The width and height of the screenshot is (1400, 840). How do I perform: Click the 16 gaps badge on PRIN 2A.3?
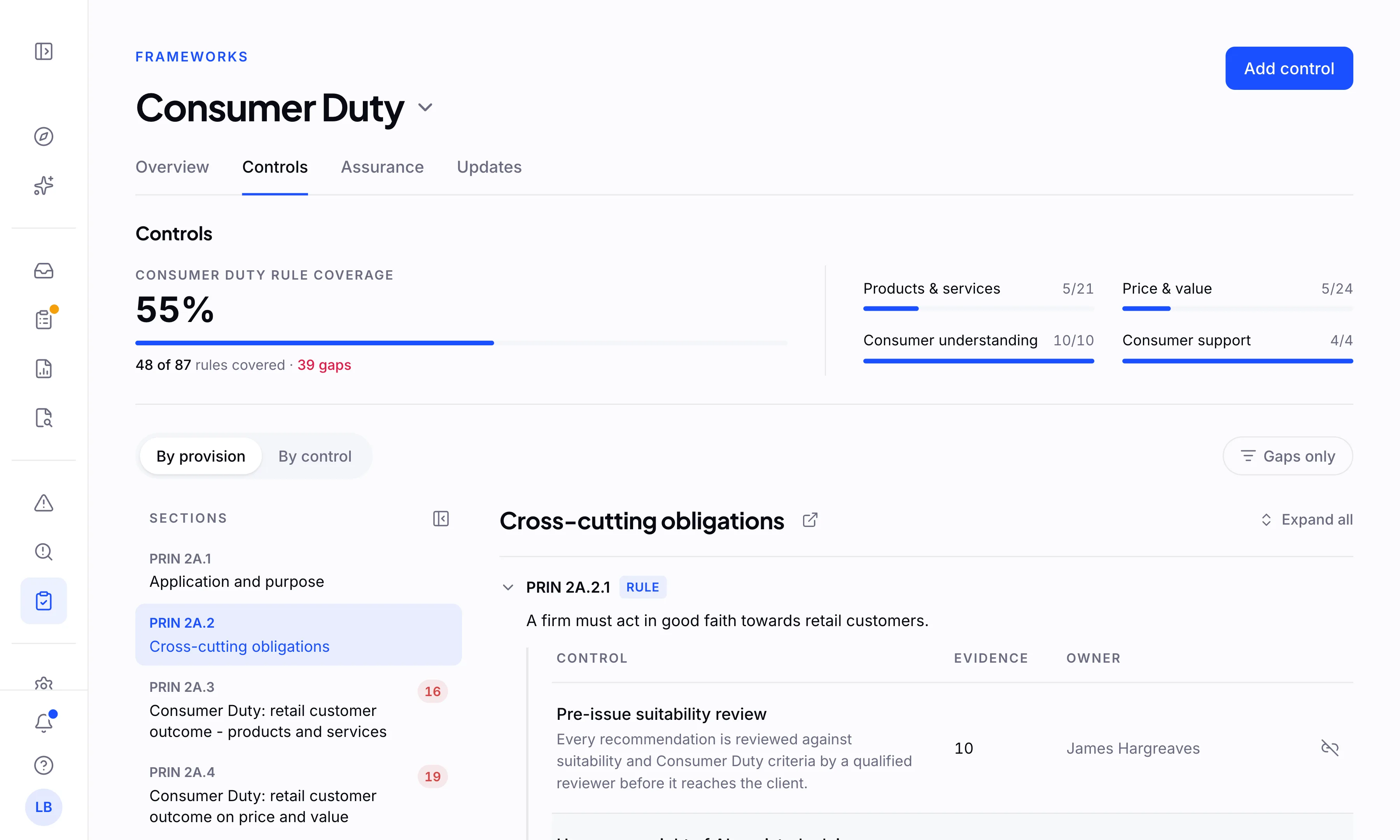click(433, 691)
